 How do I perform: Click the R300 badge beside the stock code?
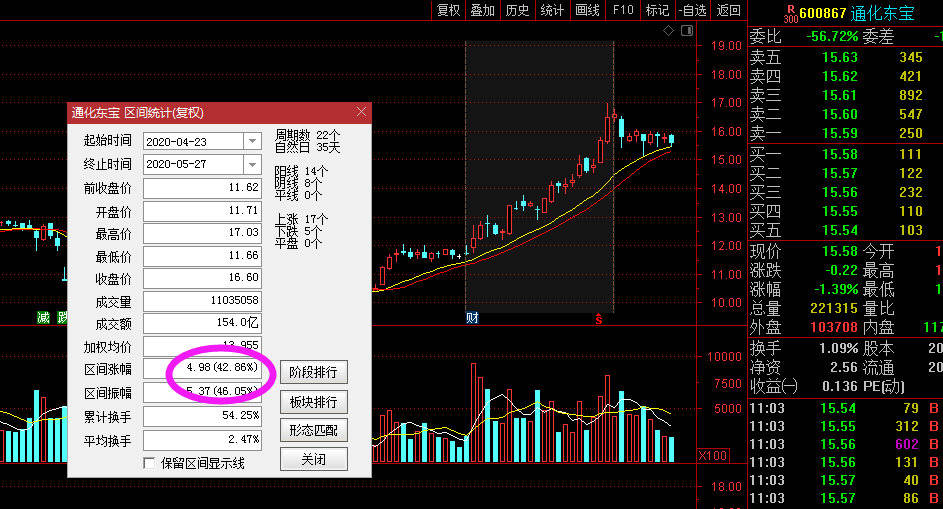[791, 13]
